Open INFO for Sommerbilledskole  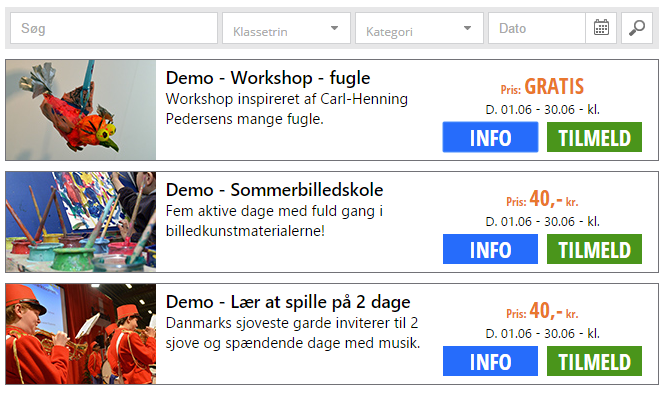tap(490, 249)
